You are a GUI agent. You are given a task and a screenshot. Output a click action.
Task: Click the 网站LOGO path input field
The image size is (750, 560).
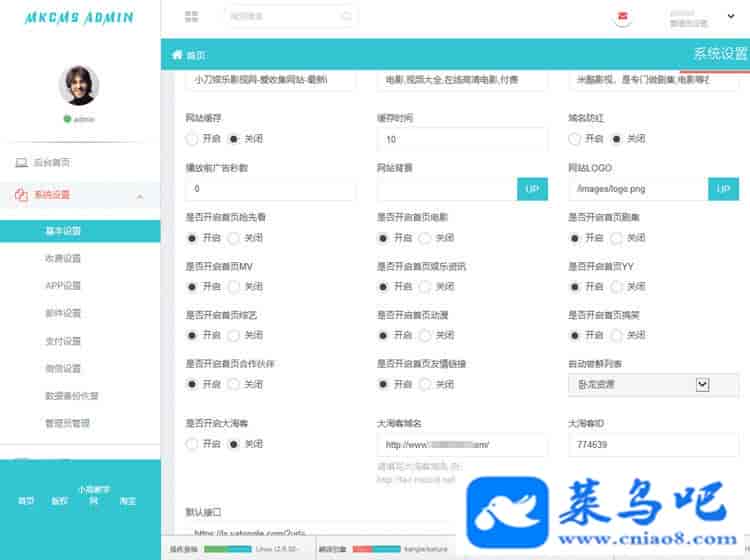(x=638, y=189)
